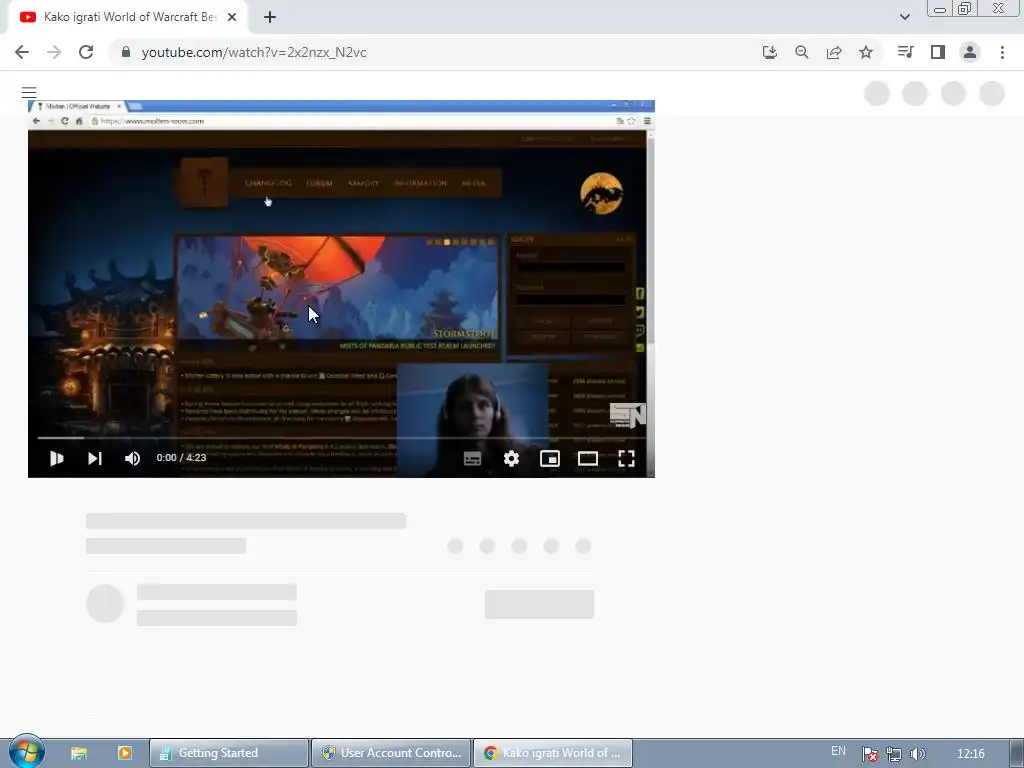Mute the video volume

pos(133,458)
